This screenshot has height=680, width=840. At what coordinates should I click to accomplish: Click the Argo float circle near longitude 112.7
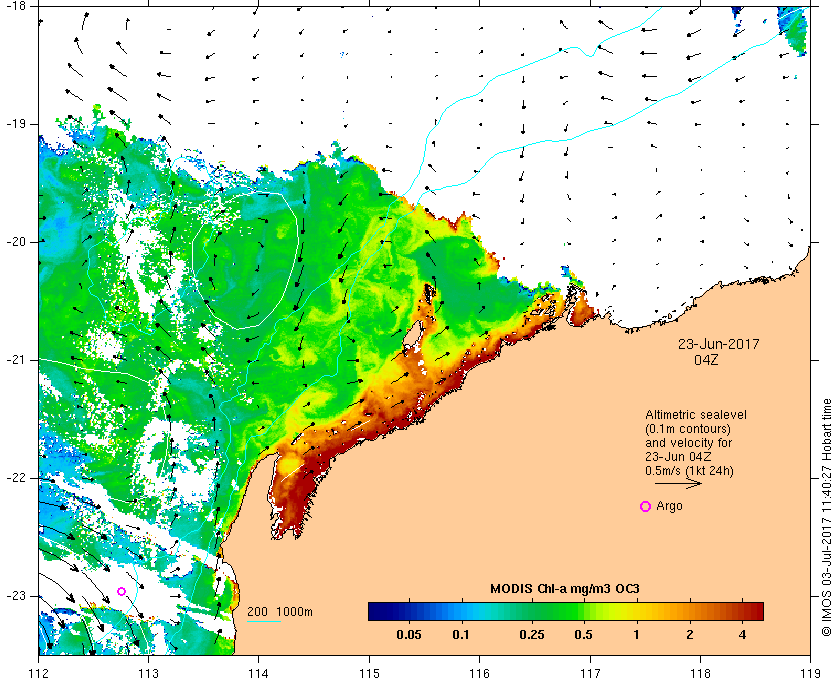[x=122, y=592]
